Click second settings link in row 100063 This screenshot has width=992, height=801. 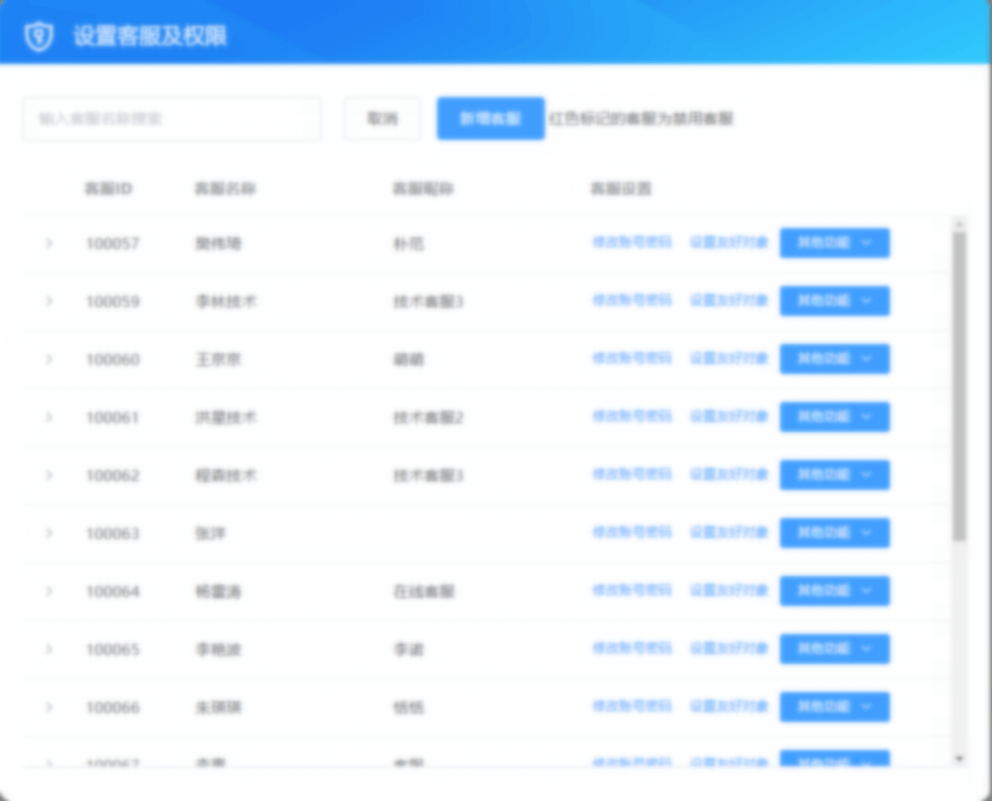point(729,533)
